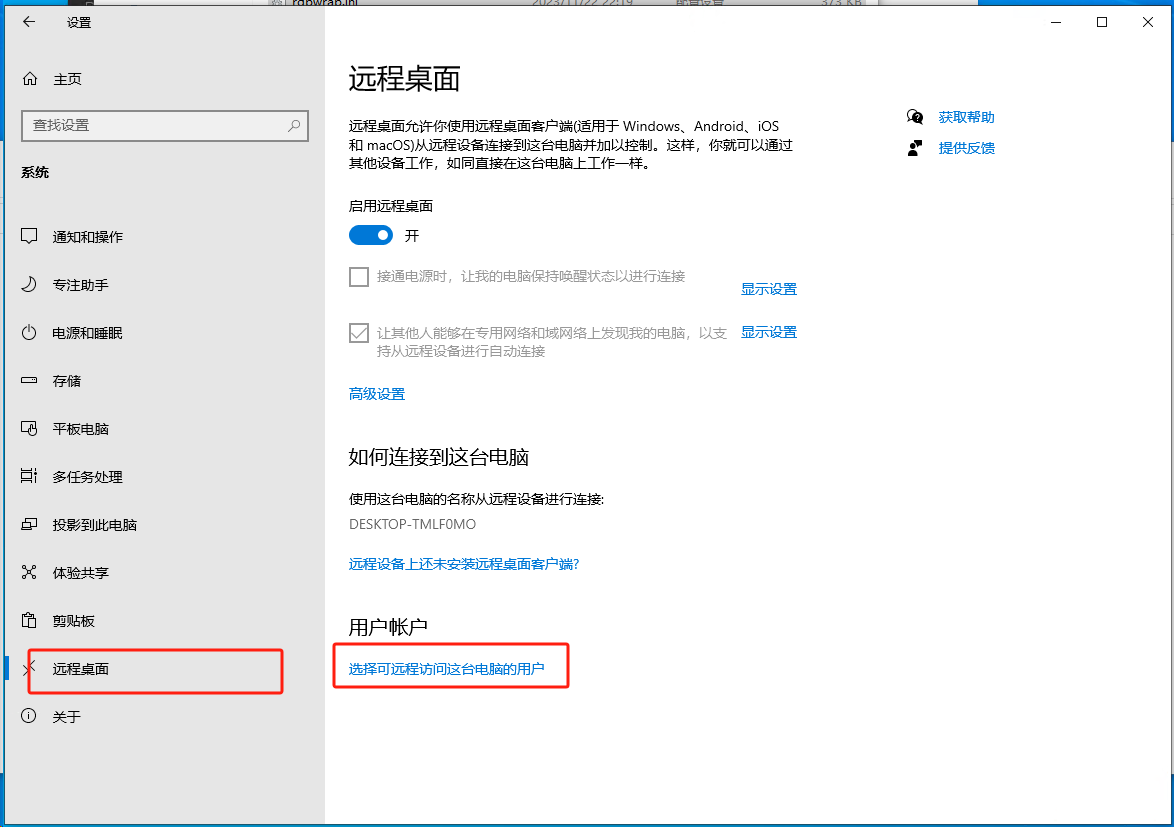Click the 如何连接到这台电脑 heading
Image resolution: width=1174 pixels, height=827 pixels.
(x=439, y=457)
